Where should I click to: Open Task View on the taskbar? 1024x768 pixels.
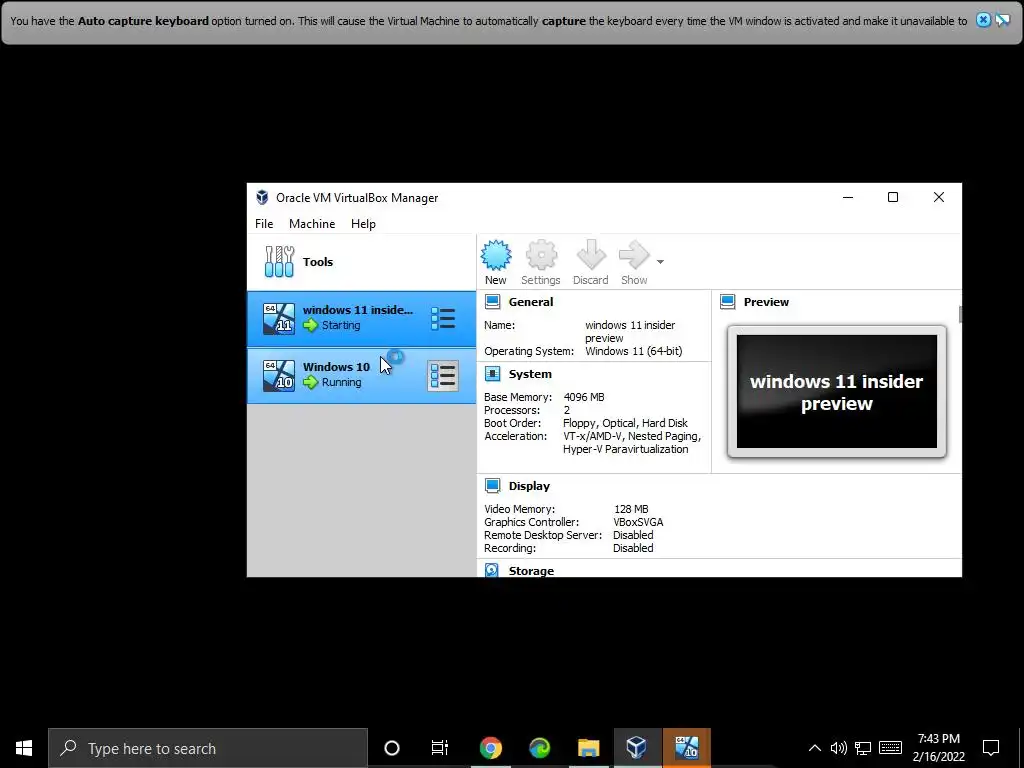(x=440, y=748)
